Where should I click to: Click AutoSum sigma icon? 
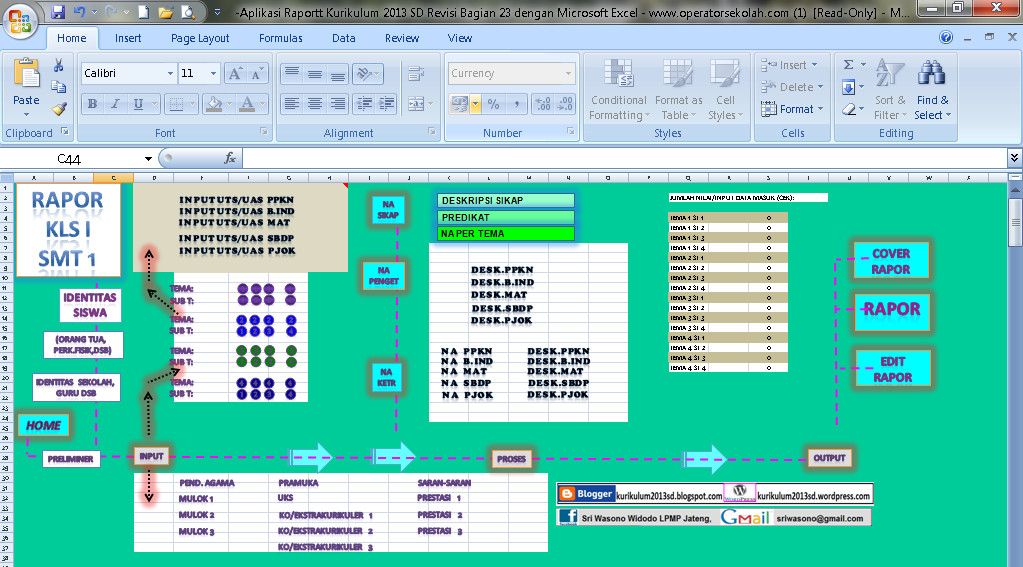coord(849,65)
